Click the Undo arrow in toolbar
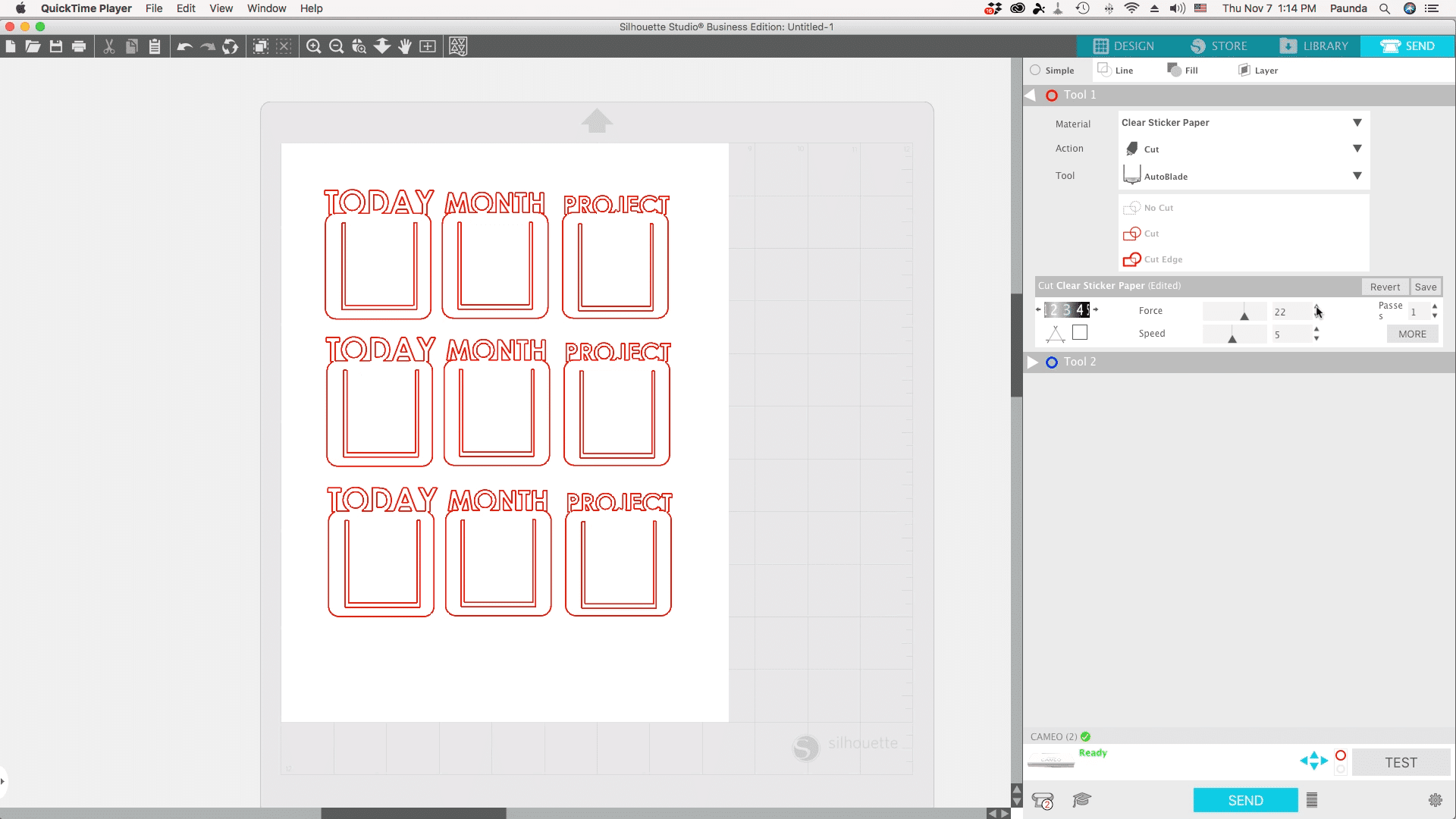Screen dimensions: 1456x819 [184, 47]
